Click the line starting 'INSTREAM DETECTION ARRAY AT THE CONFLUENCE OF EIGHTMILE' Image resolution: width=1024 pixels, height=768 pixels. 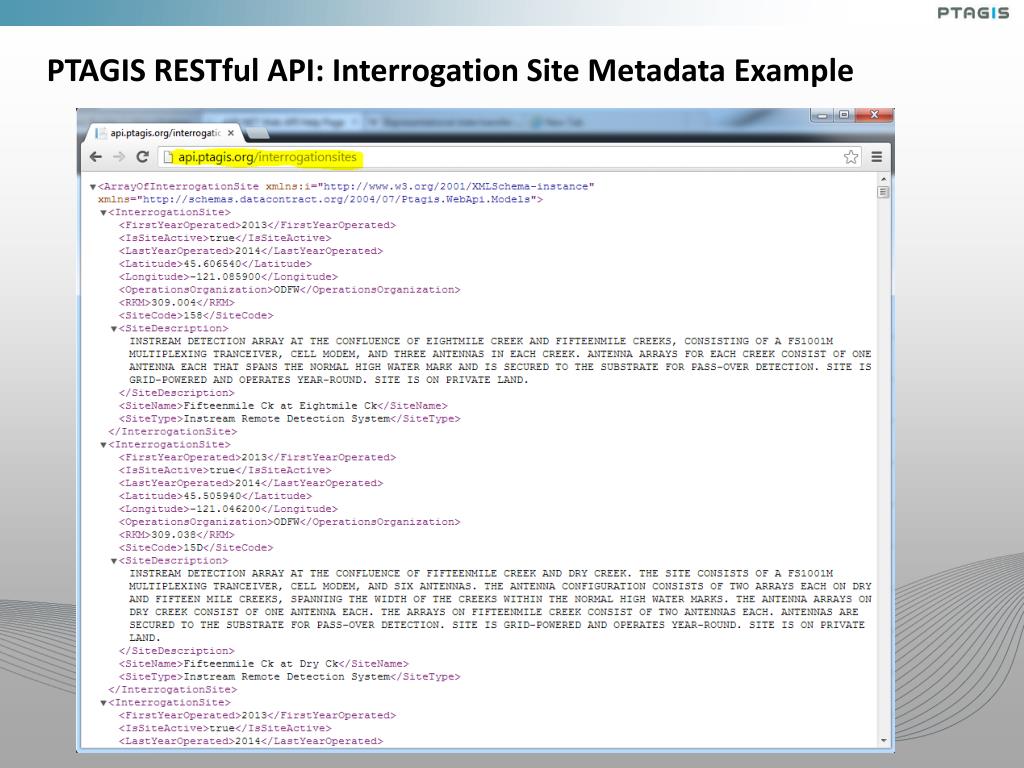pyautogui.click(x=481, y=342)
